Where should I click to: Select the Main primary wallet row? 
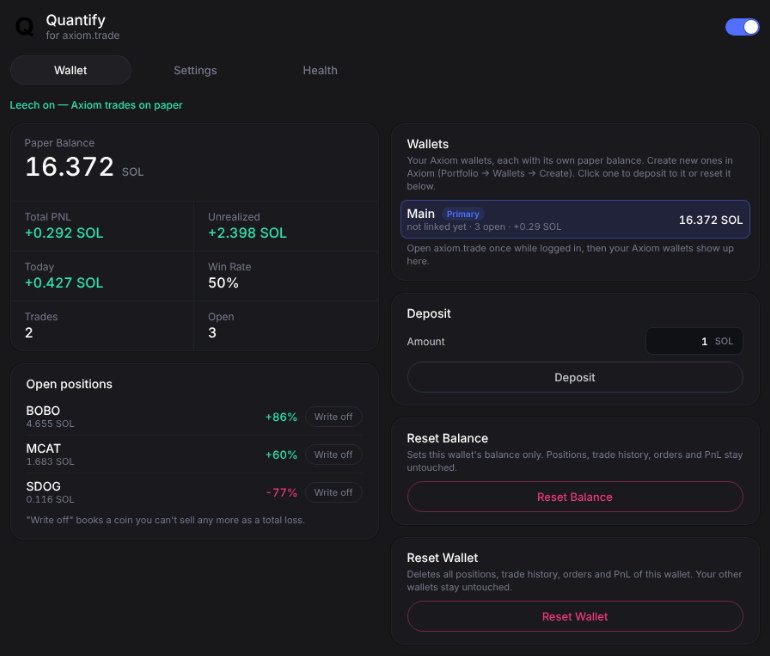tap(575, 219)
